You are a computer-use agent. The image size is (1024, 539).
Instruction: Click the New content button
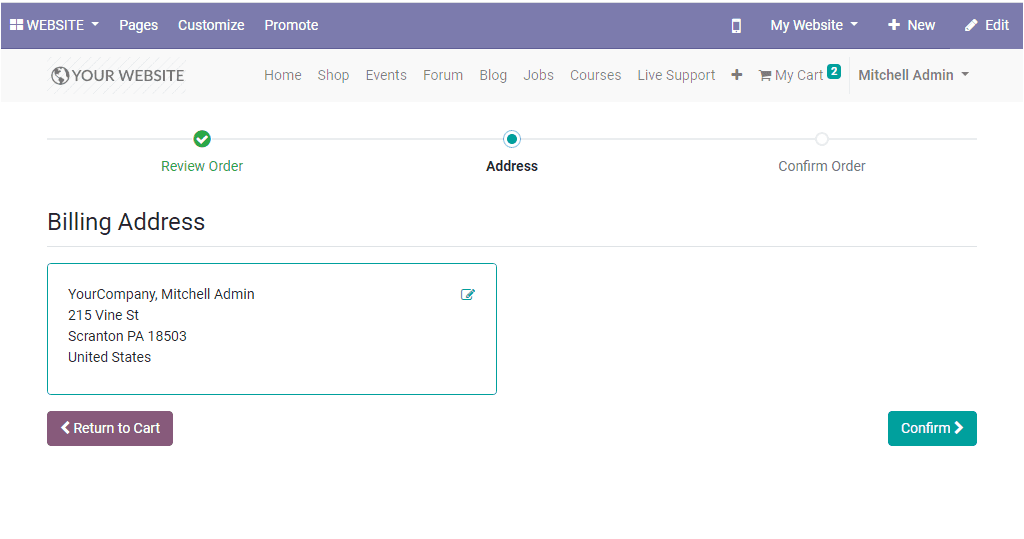(x=912, y=25)
